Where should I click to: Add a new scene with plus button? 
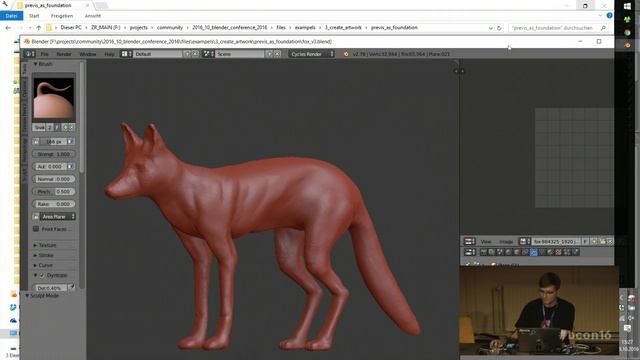[269, 54]
